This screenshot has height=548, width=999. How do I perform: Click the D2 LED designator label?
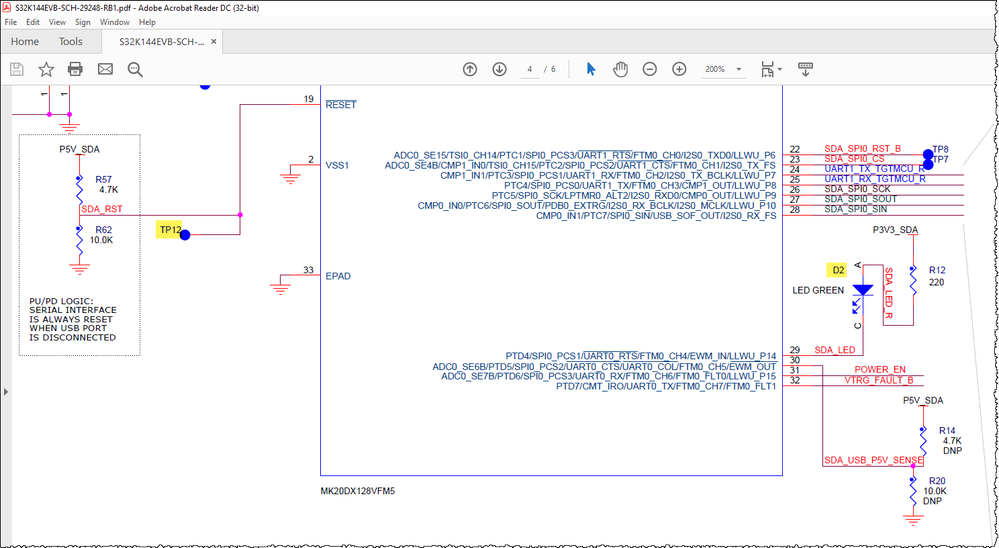838,270
